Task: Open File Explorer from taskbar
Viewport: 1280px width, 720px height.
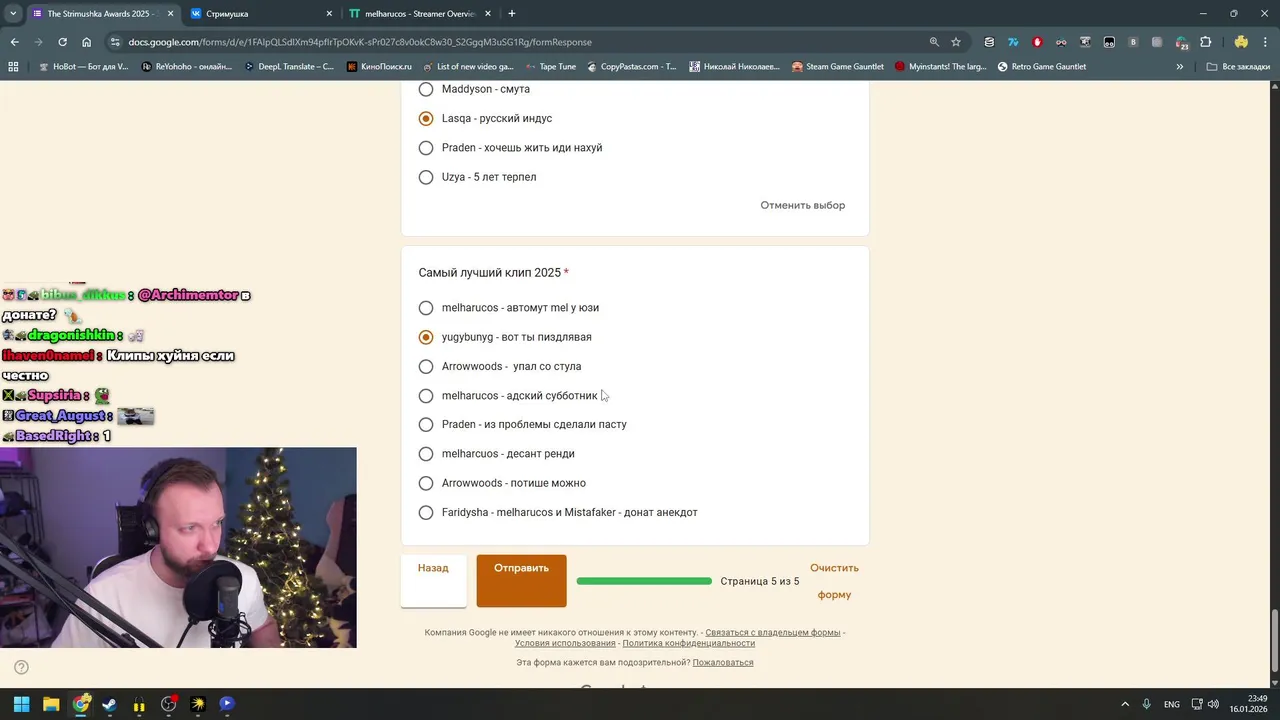Action: click(51, 704)
